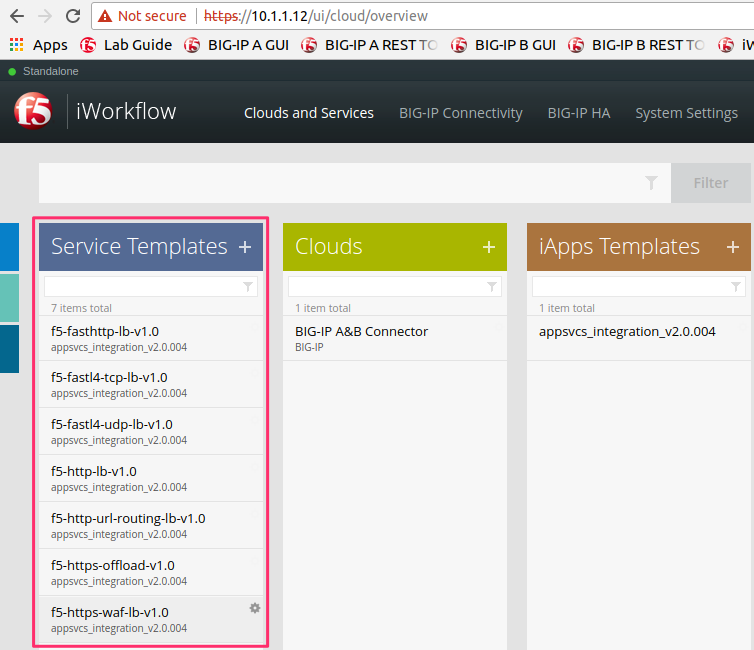The image size is (754, 650).
Task: Click the browser forward arrow
Action: [x=45, y=16]
